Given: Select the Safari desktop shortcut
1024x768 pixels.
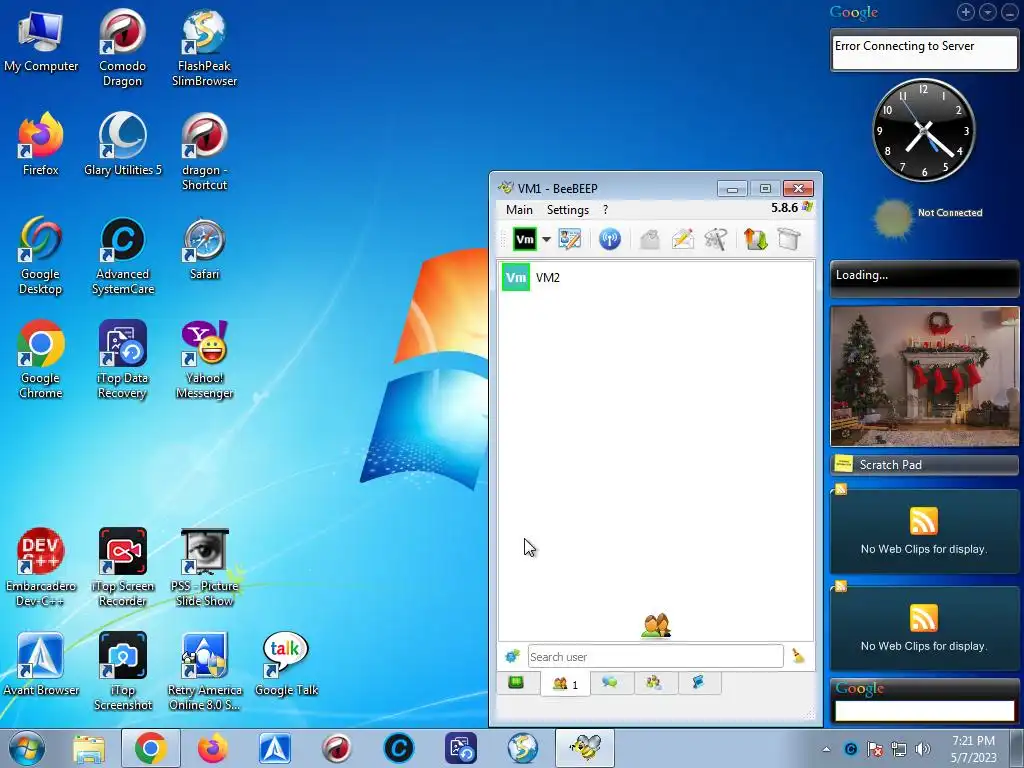Looking at the screenshot, I should pos(204,248).
